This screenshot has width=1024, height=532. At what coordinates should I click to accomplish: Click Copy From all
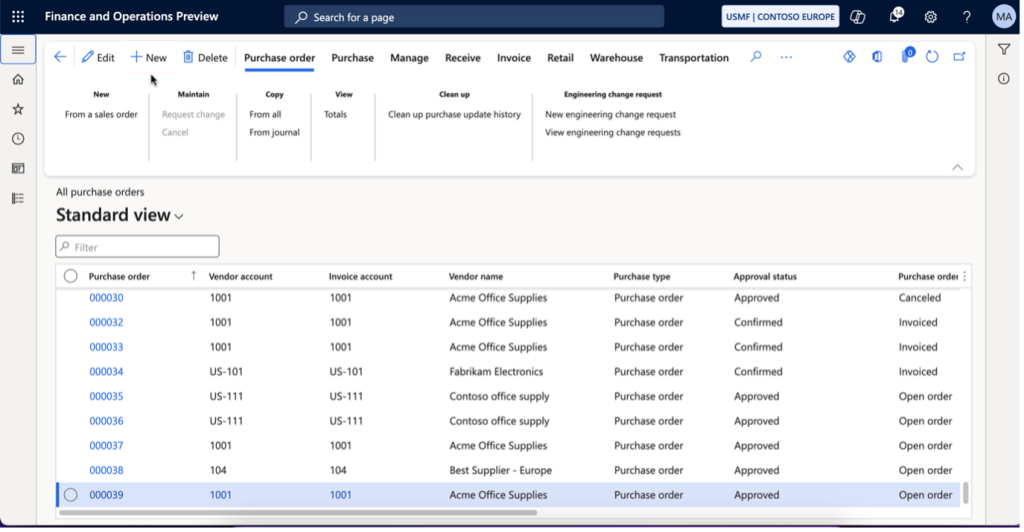pyautogui.click(x=265, y=114)
